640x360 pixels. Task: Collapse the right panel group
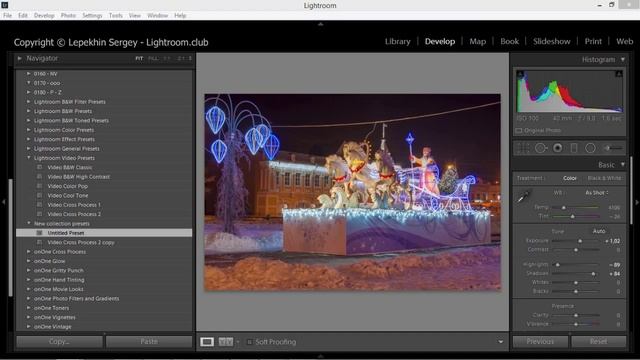[637, 202]
